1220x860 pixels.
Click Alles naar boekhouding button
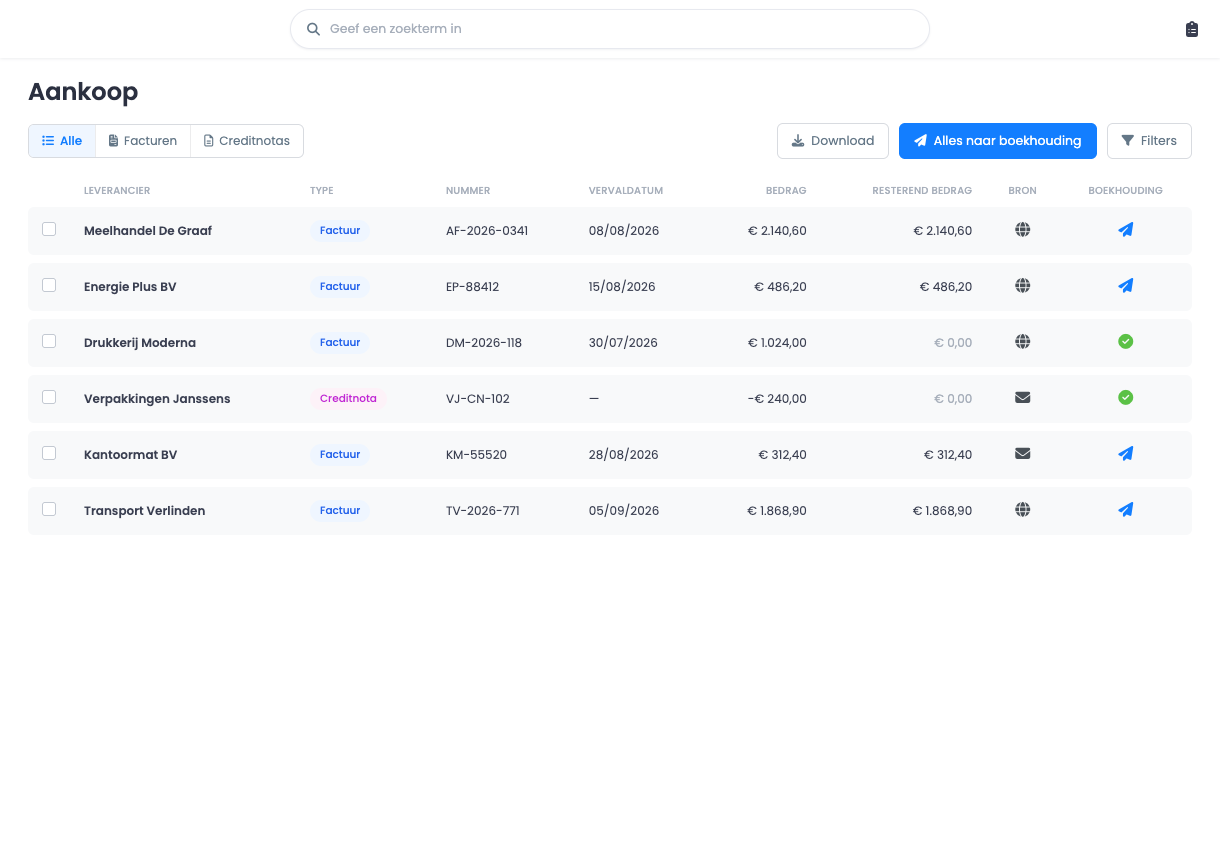(998, 141)
